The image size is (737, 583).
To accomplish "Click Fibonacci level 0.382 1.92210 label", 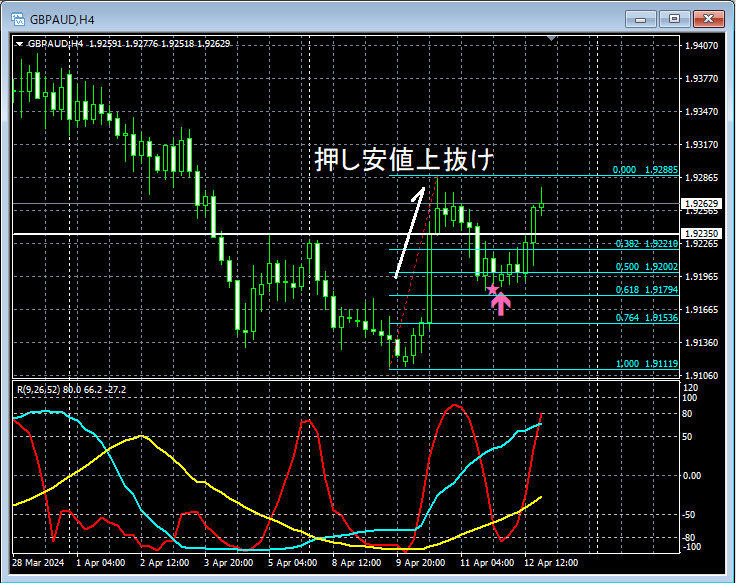I will [x=647, y=244].
